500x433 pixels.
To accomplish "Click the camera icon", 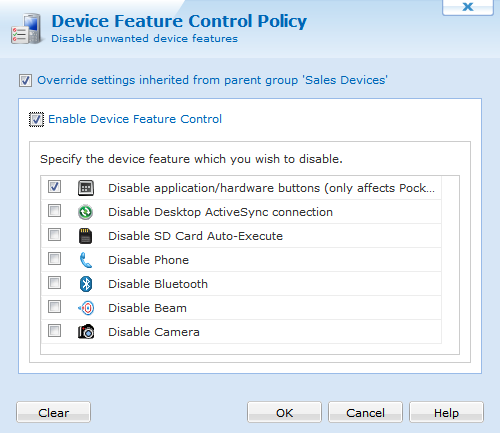I will coord(86,332).
